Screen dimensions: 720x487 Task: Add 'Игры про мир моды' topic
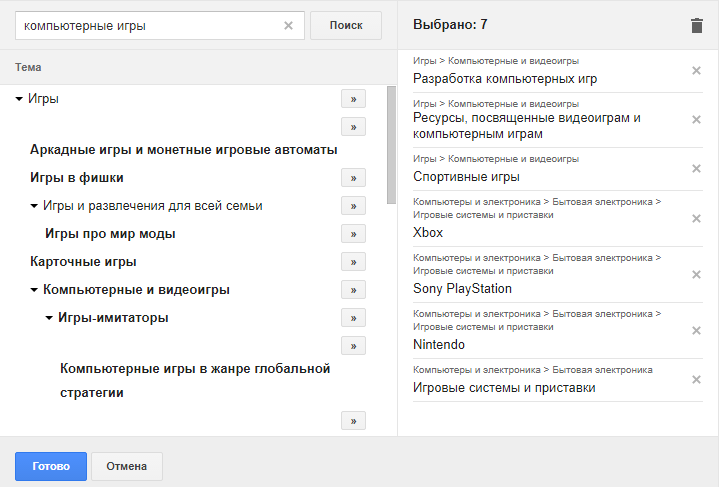[x=353, y=234]
